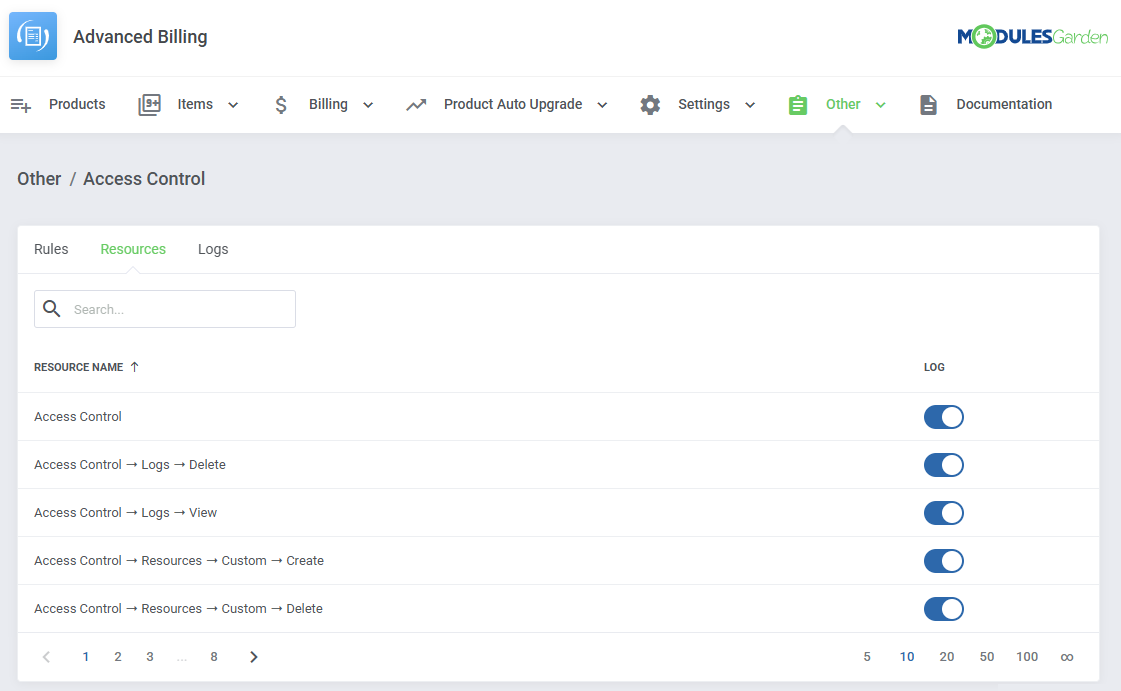Click the Settings gear icon
Viewport: 1121px width, 691px height.
point(650,105)
